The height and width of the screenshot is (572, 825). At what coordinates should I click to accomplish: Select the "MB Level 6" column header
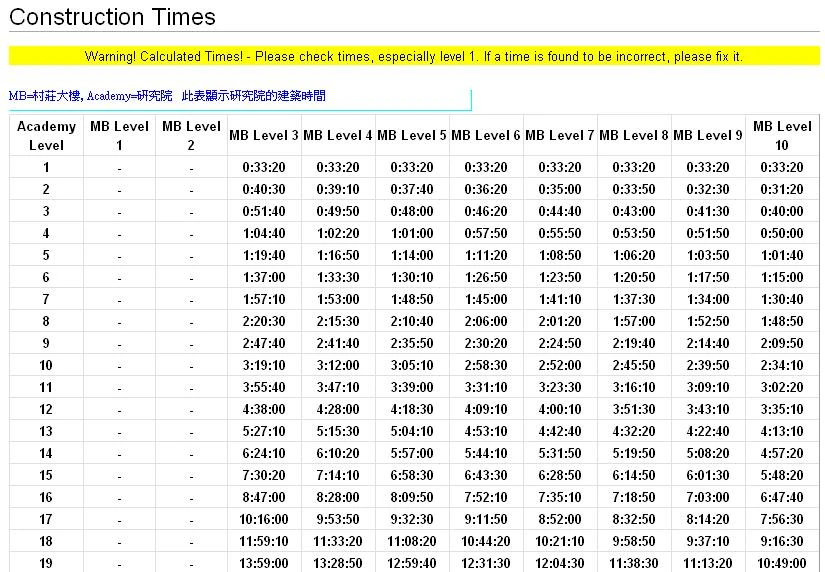point(486,135)
